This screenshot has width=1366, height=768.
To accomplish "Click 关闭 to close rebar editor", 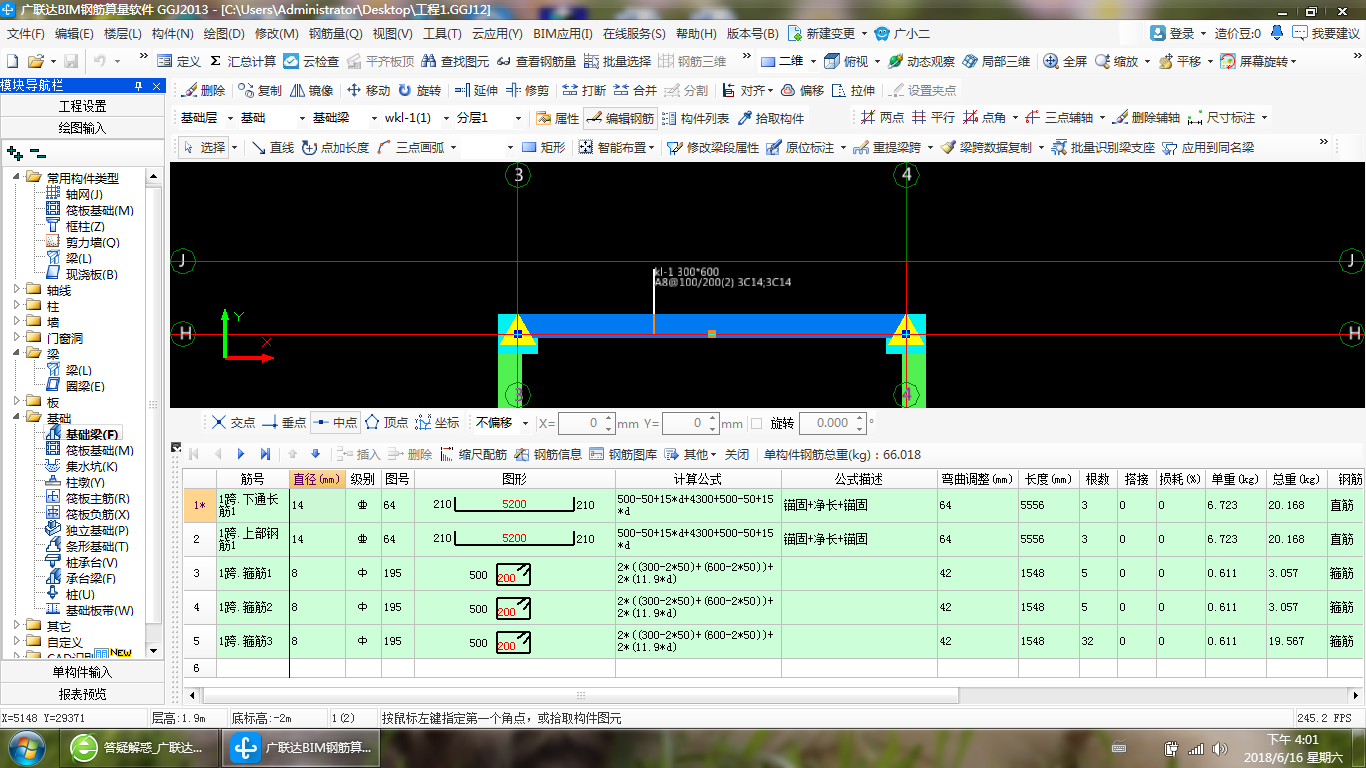I will [737, 454].
